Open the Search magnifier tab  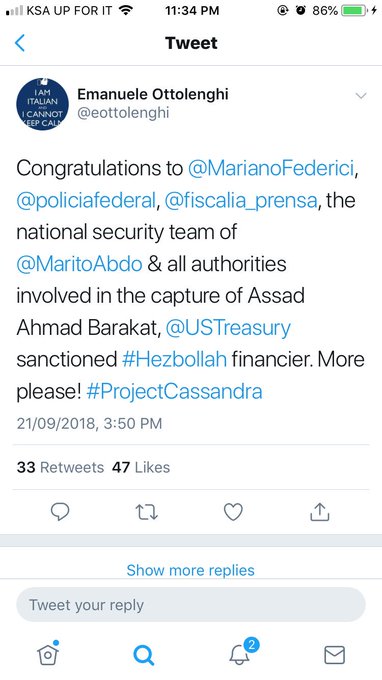143,654
